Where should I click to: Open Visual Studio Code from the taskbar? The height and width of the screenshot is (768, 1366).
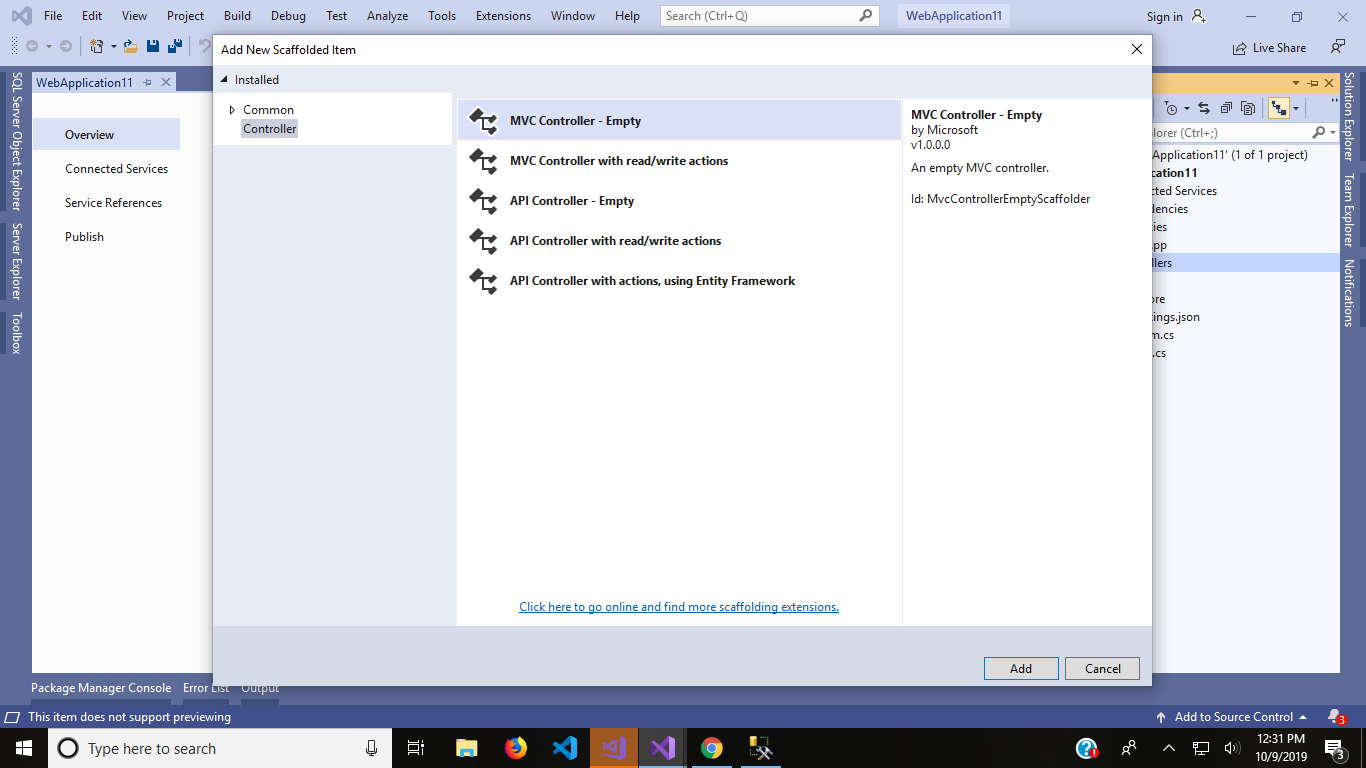click(564, 747)
